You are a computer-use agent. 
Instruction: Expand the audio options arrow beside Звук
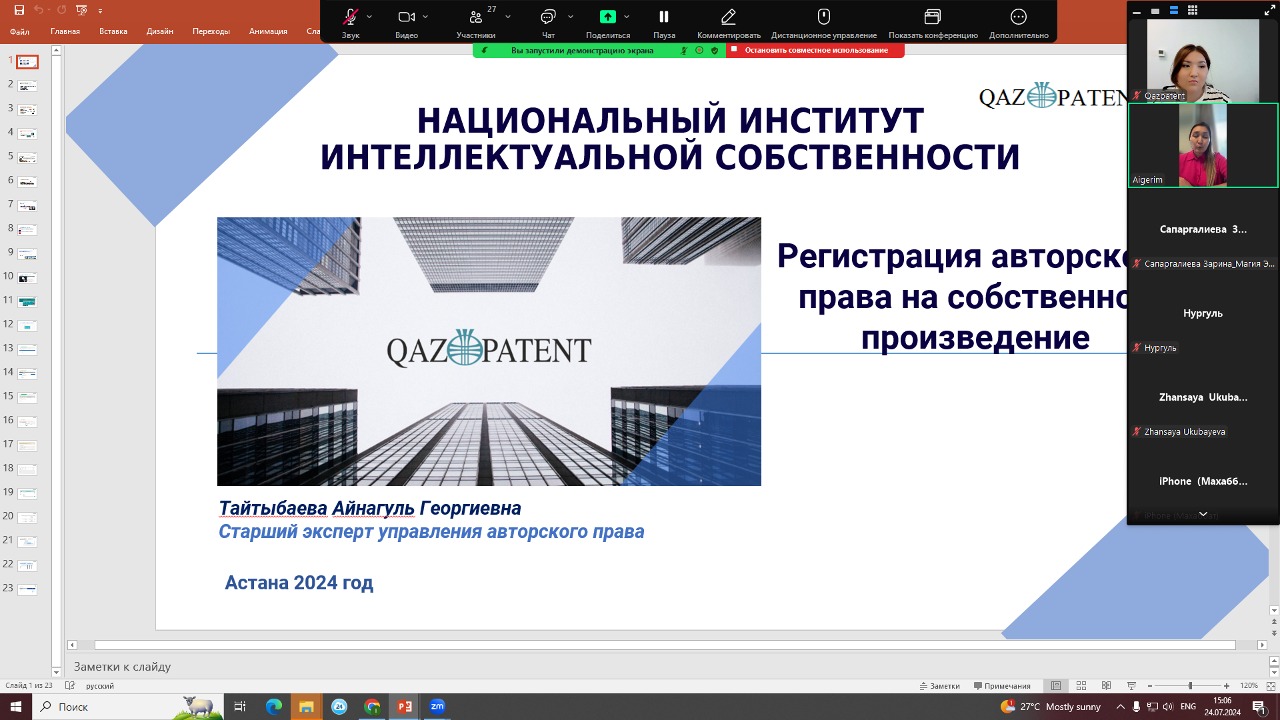coord(369,17)
